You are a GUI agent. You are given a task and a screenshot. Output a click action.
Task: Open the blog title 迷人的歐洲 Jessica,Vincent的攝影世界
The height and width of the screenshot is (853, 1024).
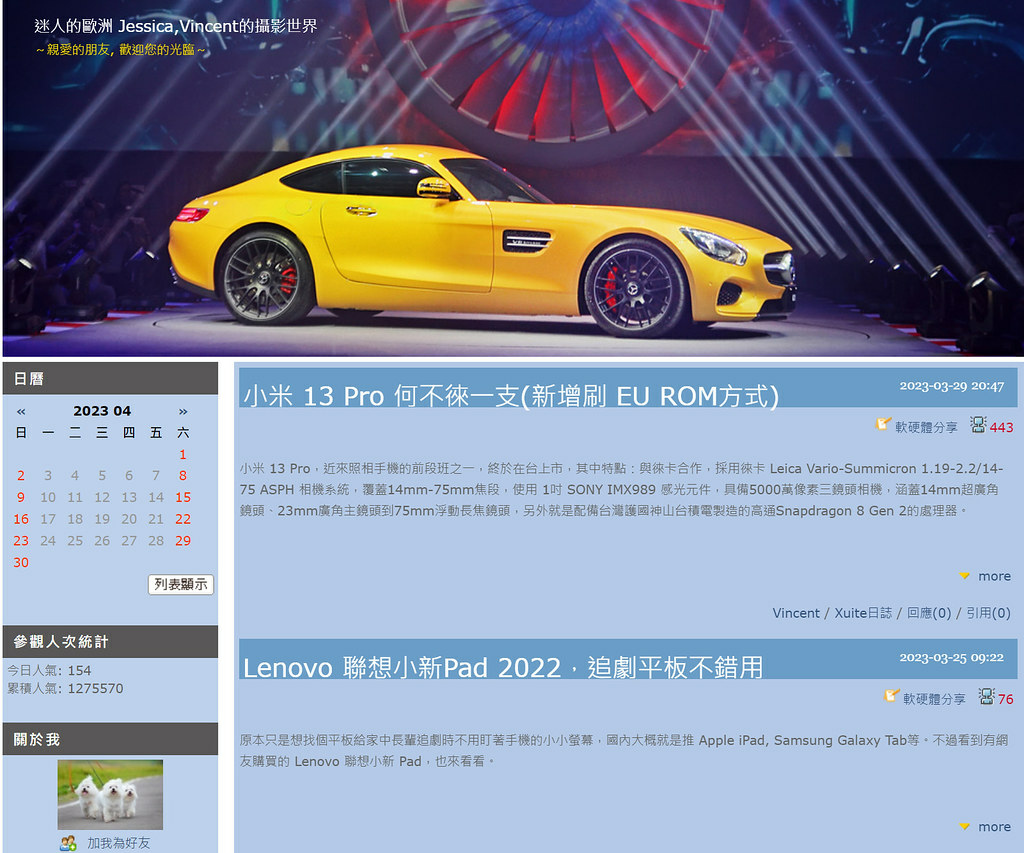pos(176,26)
